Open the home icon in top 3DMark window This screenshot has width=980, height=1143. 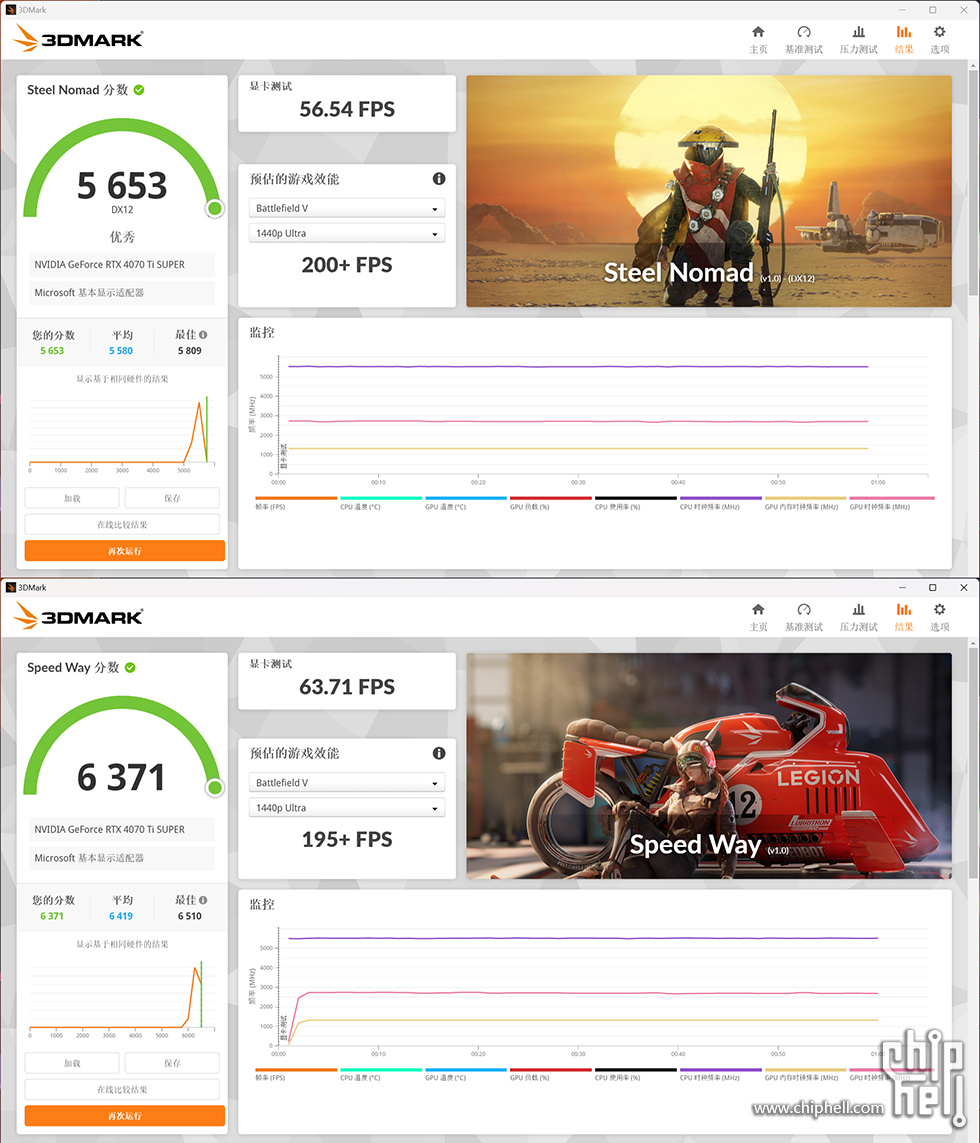(x=758, y=32)
